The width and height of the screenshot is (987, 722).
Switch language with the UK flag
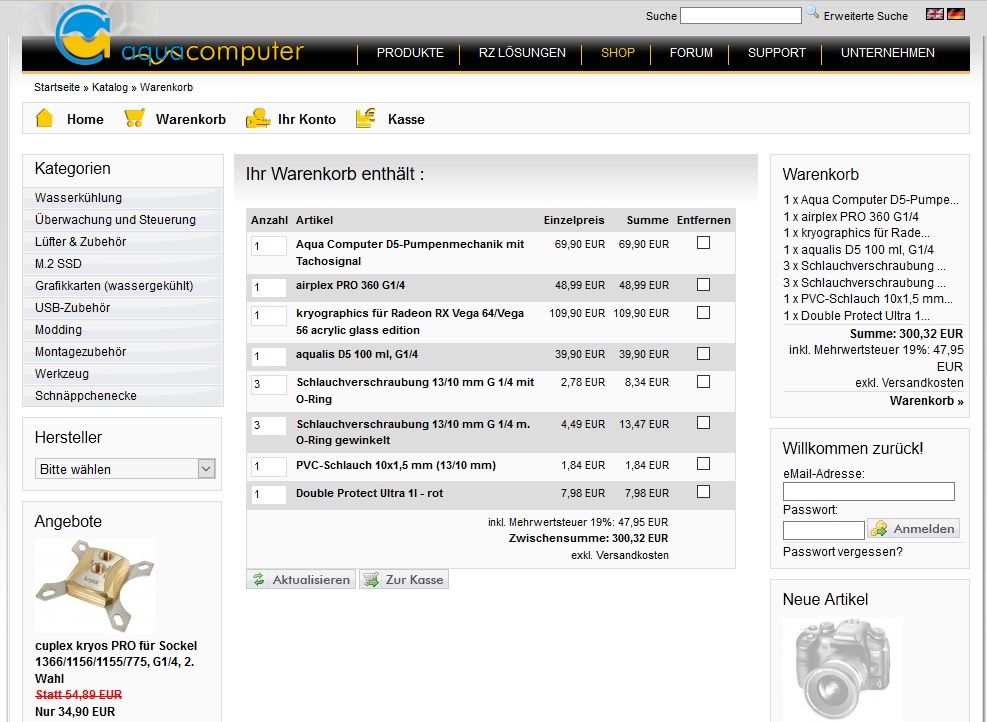click(x=935, y=14)
